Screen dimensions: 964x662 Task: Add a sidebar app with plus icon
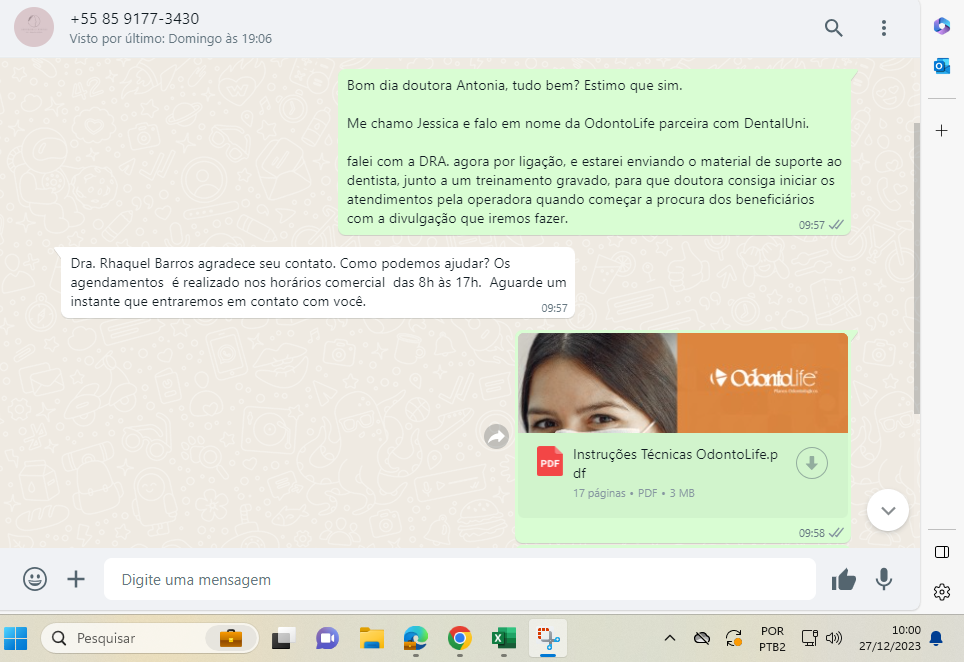pyautogui.click(x=941, y=131)
